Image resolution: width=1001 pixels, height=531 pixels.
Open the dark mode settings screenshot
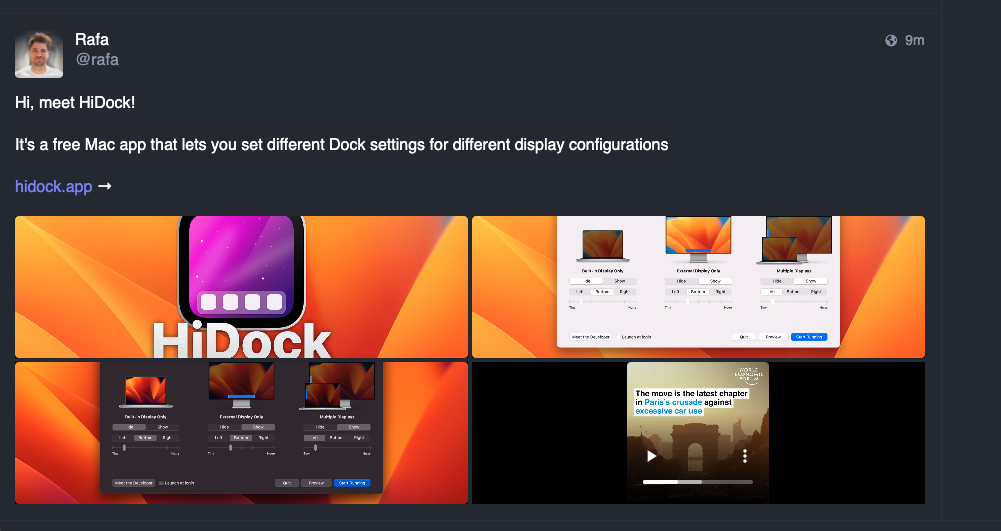241,433
